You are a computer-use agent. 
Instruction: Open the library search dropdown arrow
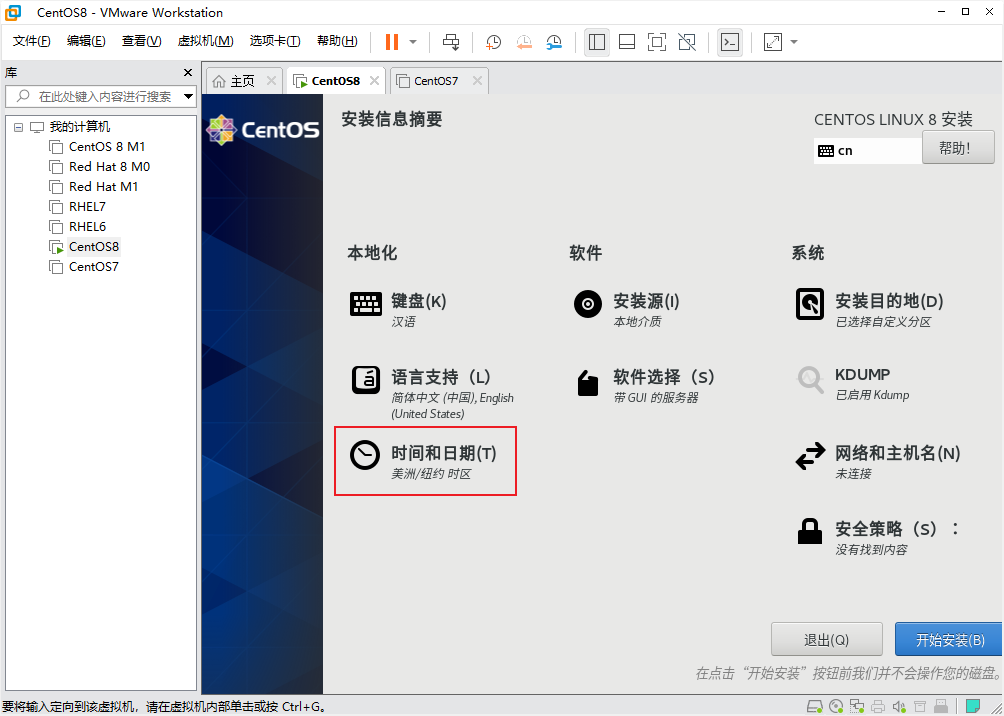click(188, 97)
